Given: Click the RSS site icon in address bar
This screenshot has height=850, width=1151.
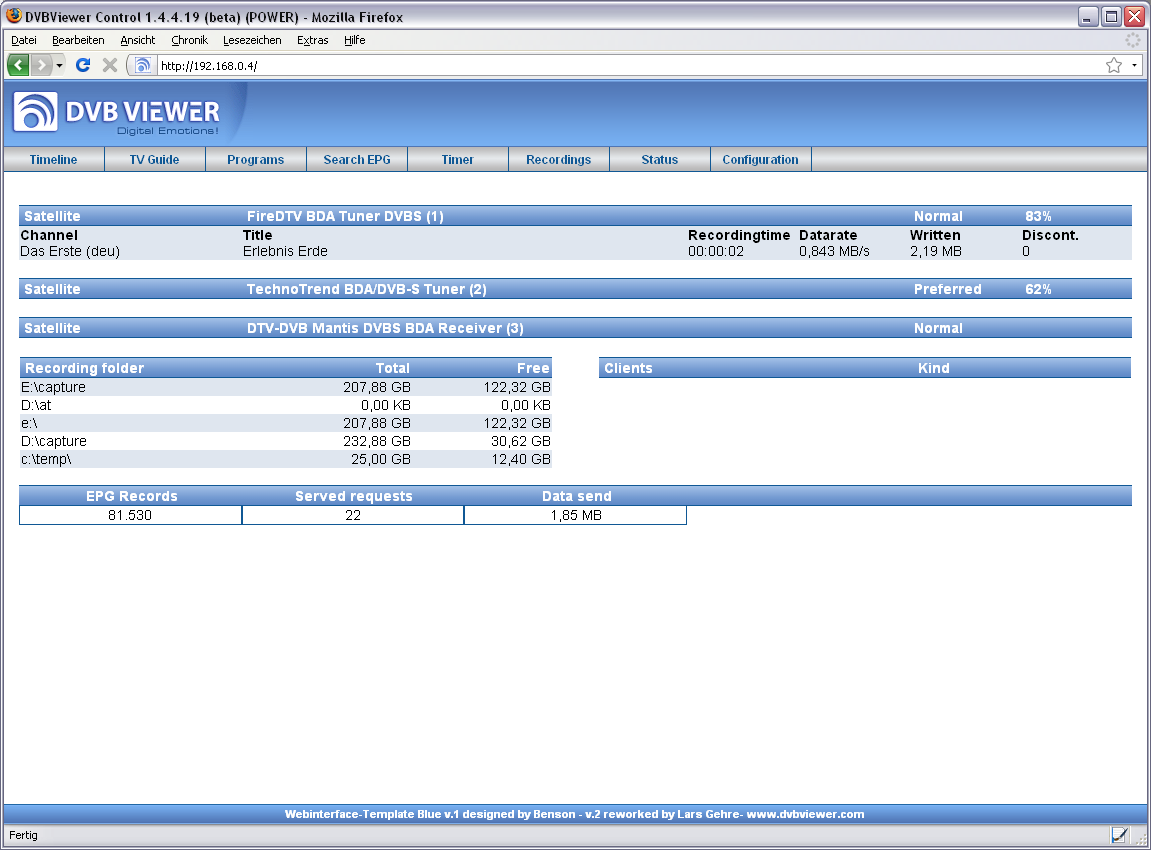Looking at the screenshot, I should 143,65.
